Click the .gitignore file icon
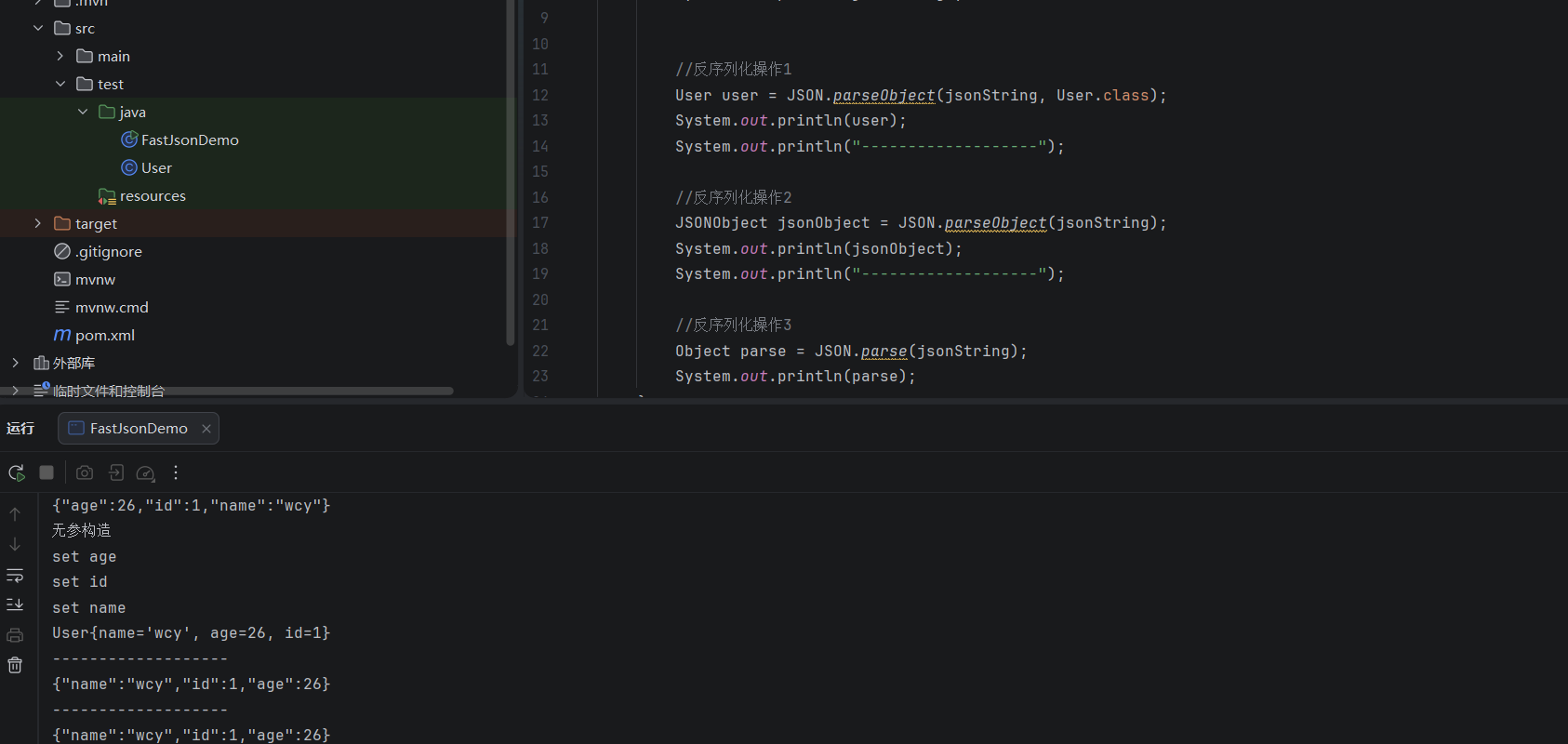This screenshot has height=744, width=1568. (x=62, y=251)
